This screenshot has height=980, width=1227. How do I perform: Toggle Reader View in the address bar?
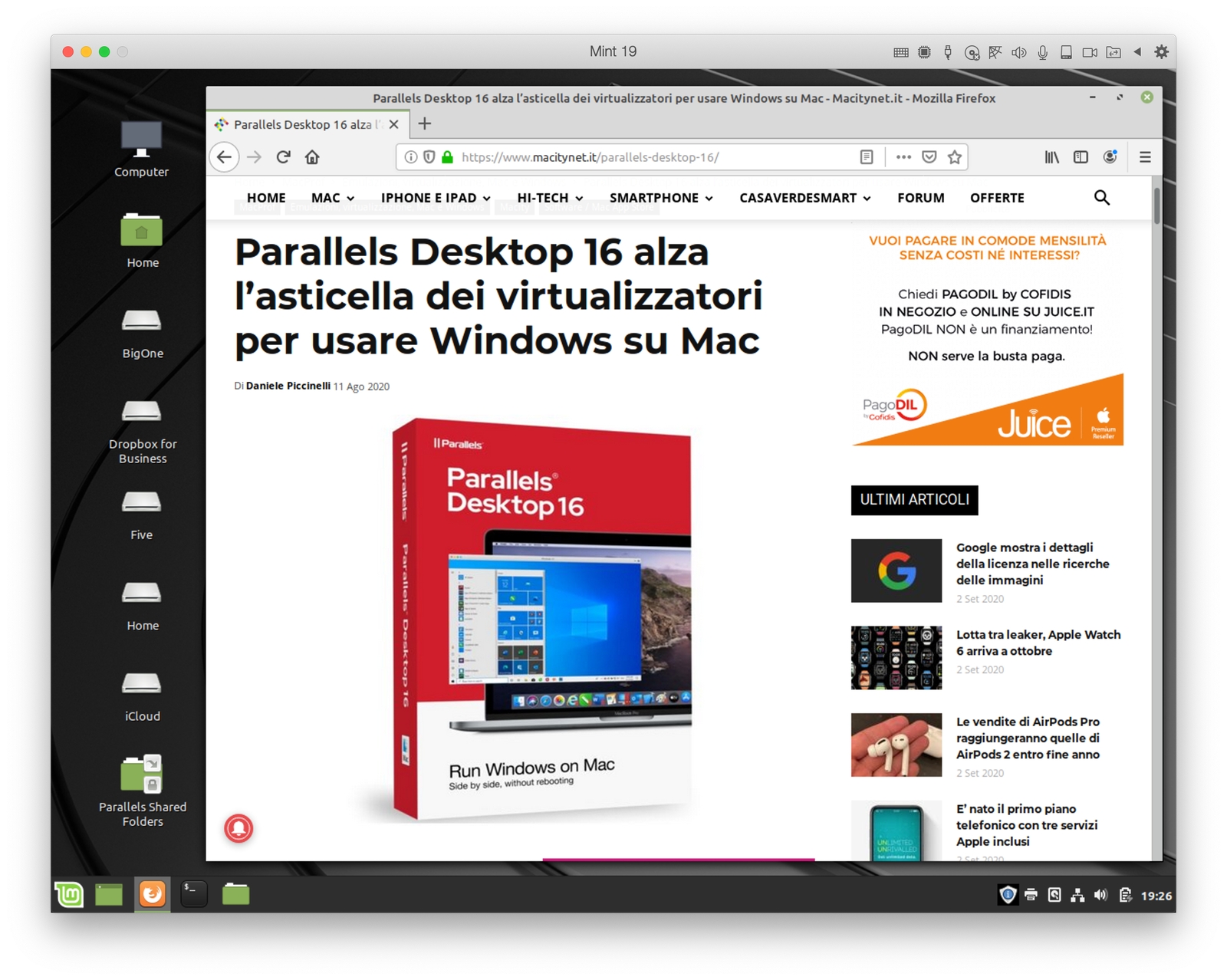[867, 157]
